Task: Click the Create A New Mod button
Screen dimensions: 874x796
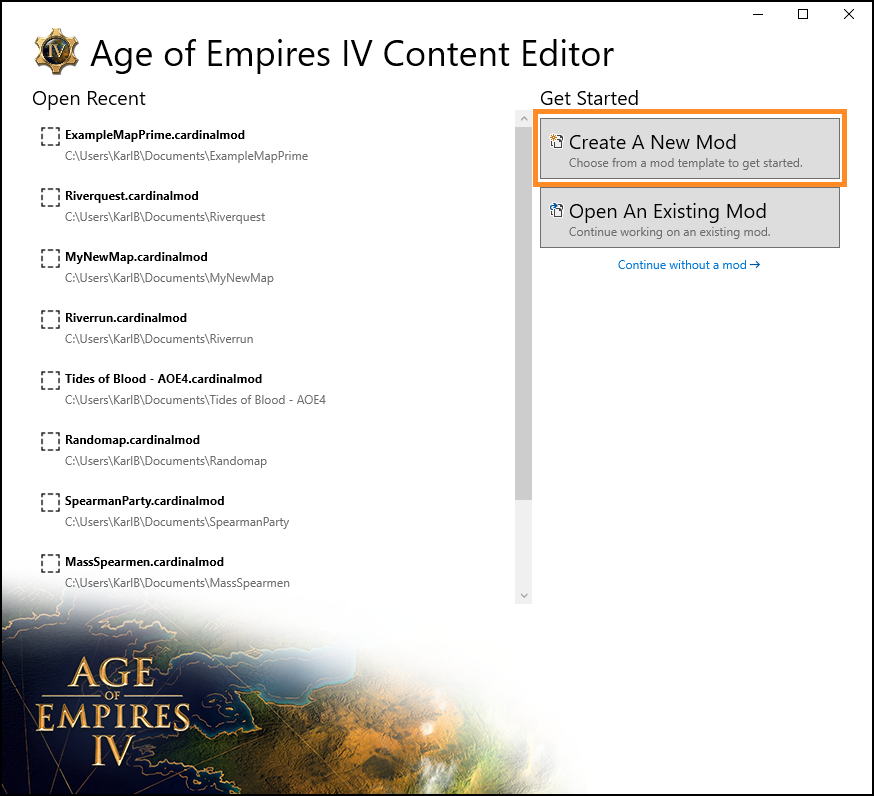Action: pyautogui.click(x=690, y=148)
